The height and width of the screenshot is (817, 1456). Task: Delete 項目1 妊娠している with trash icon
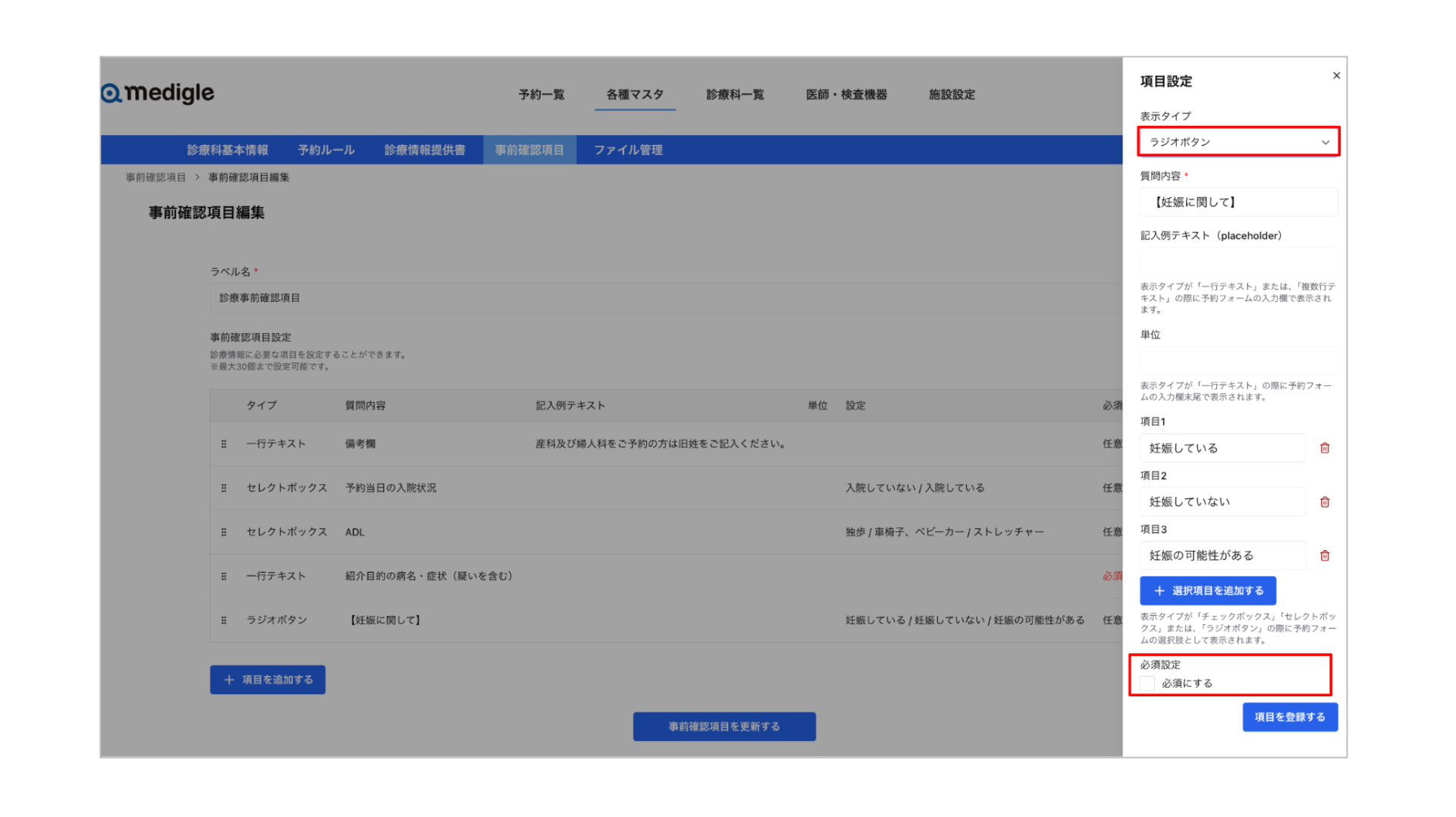(x=1325, y=448)
